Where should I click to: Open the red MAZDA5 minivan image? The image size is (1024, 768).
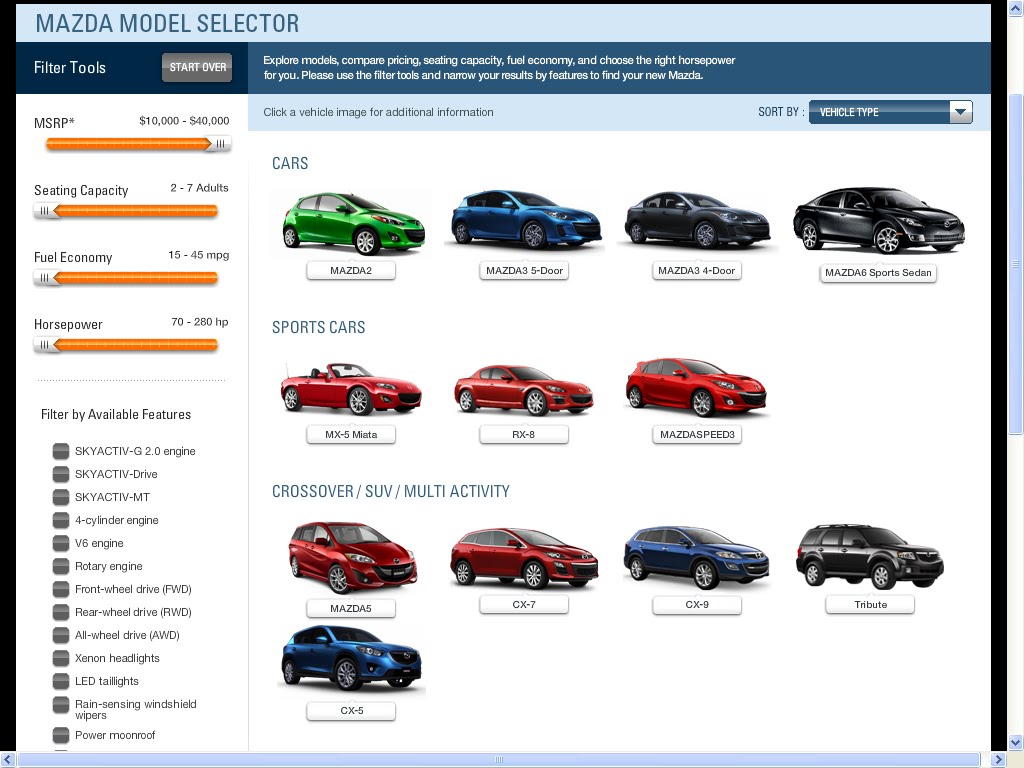pyautogui.click(x=353, y=556)
